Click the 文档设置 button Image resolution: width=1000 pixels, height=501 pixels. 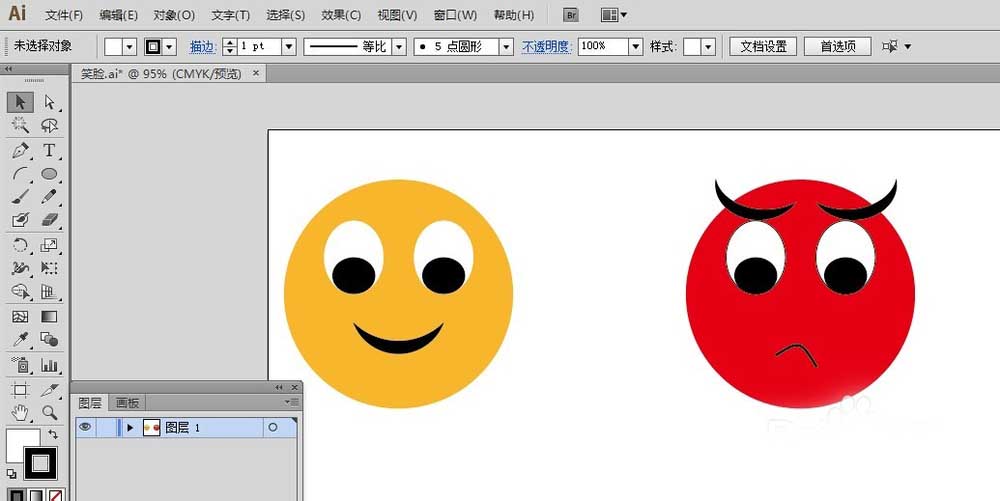tap(763, 47)
